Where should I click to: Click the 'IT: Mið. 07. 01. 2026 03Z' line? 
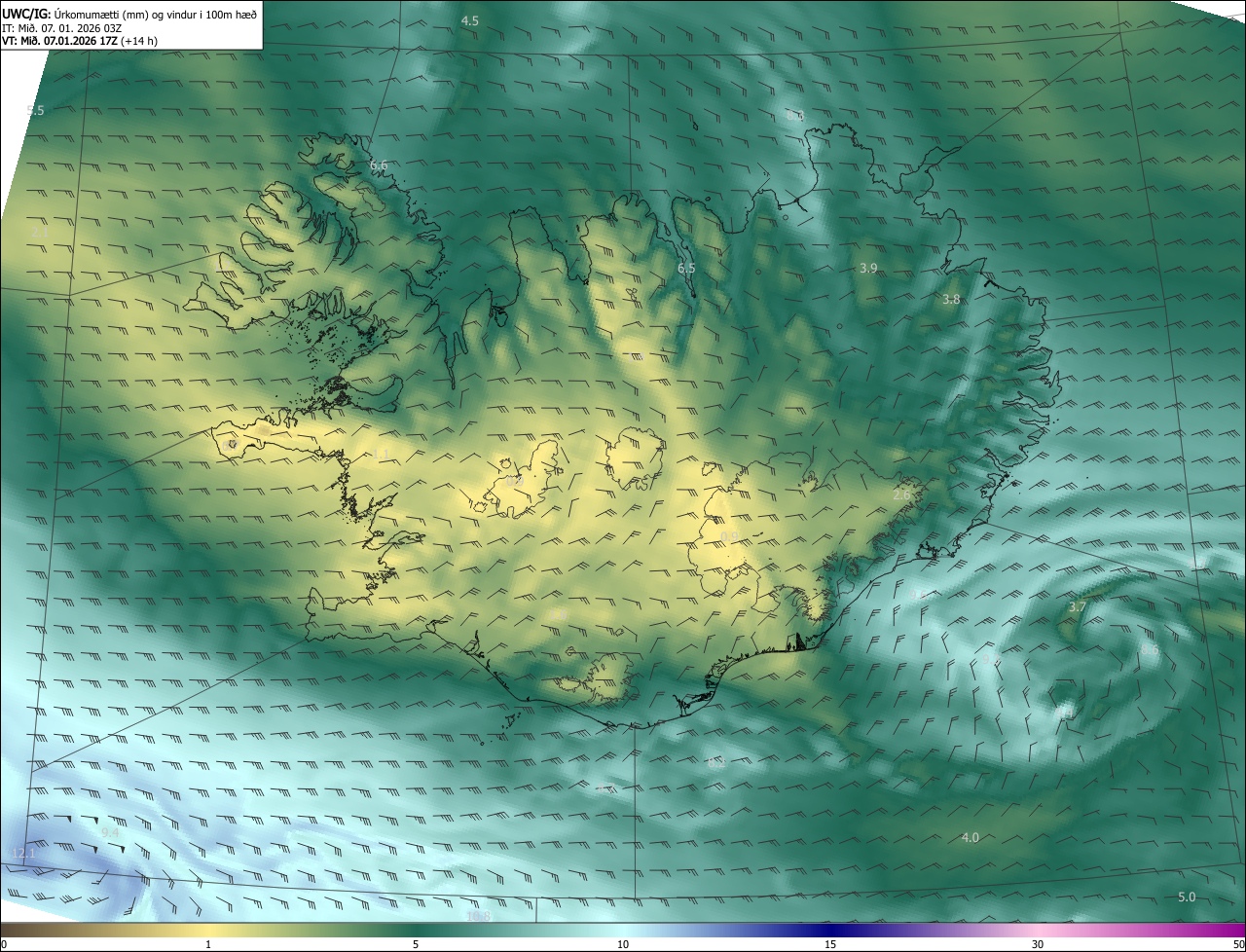pos(61,27)
